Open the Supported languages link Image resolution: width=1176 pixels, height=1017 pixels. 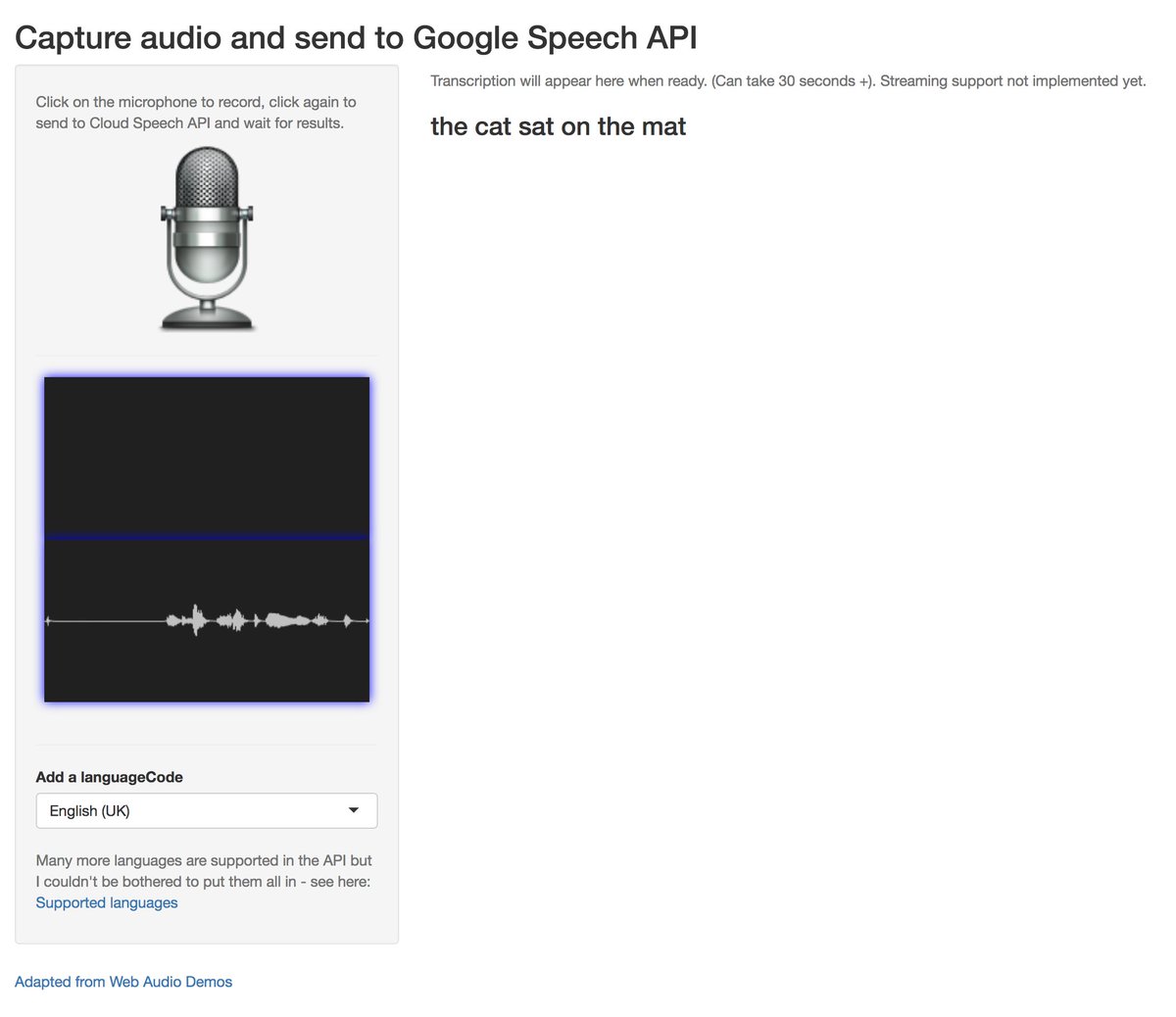tap(107, 902)
